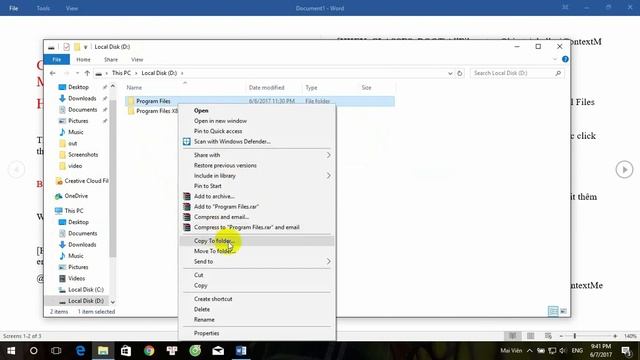Select Compress to "Program Files.rar" and email
The height and width of the screenshot is (360, 640).
[257, 227]
